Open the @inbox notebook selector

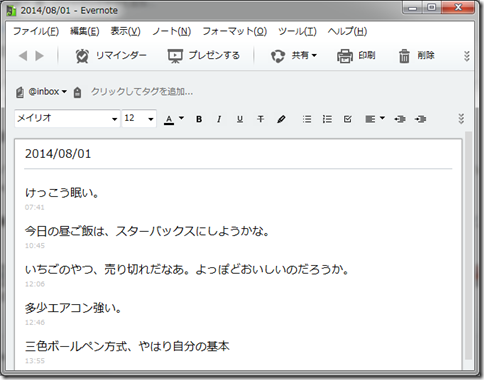click(48, 91)
